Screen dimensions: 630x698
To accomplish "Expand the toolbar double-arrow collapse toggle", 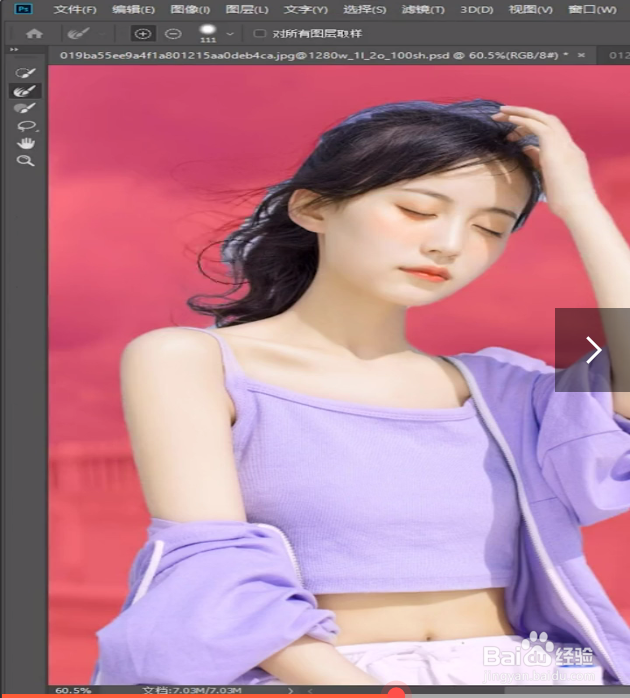I will click(14, 49).
